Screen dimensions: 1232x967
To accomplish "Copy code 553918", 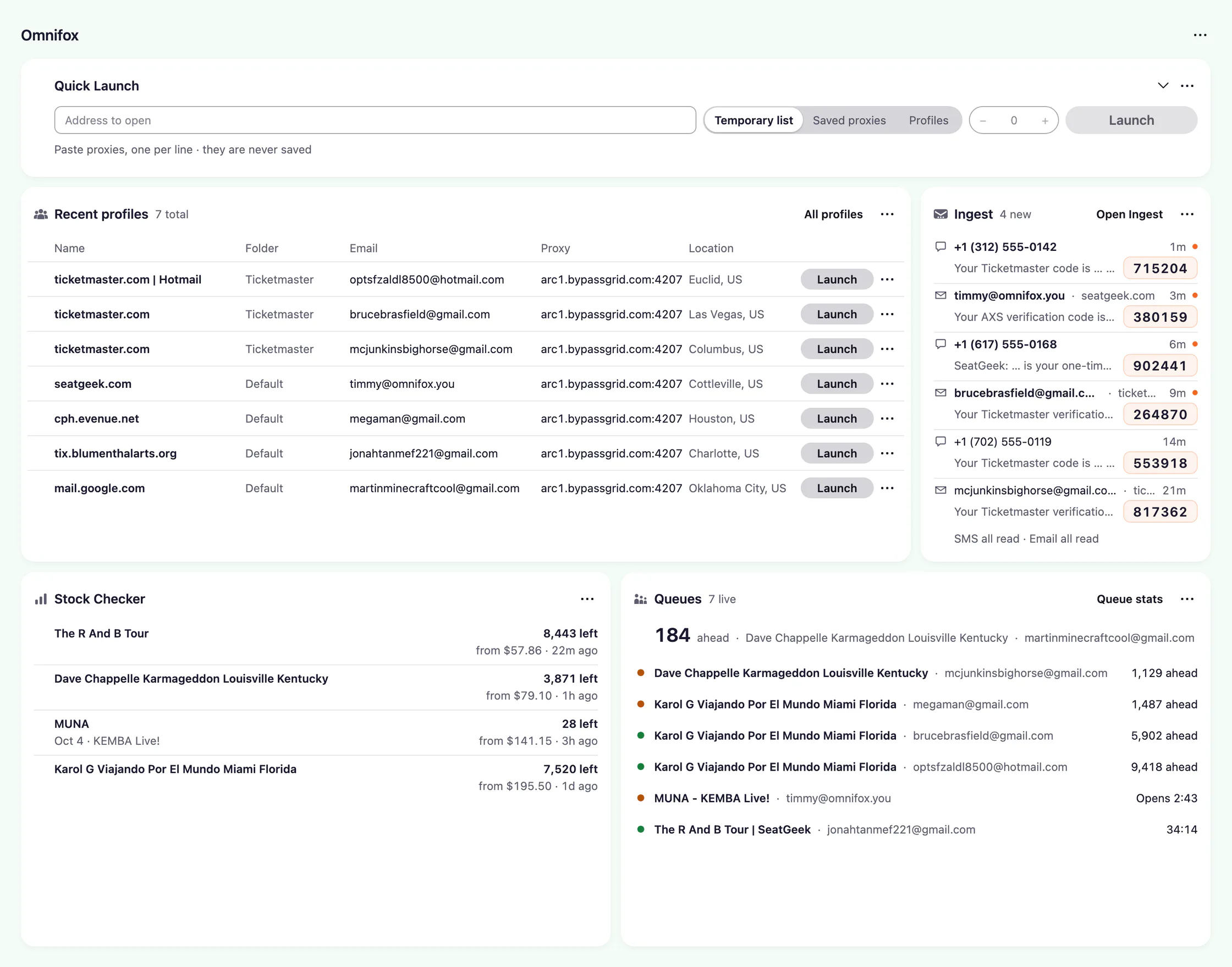I will pyautogui.click(x=1159, y=463).
